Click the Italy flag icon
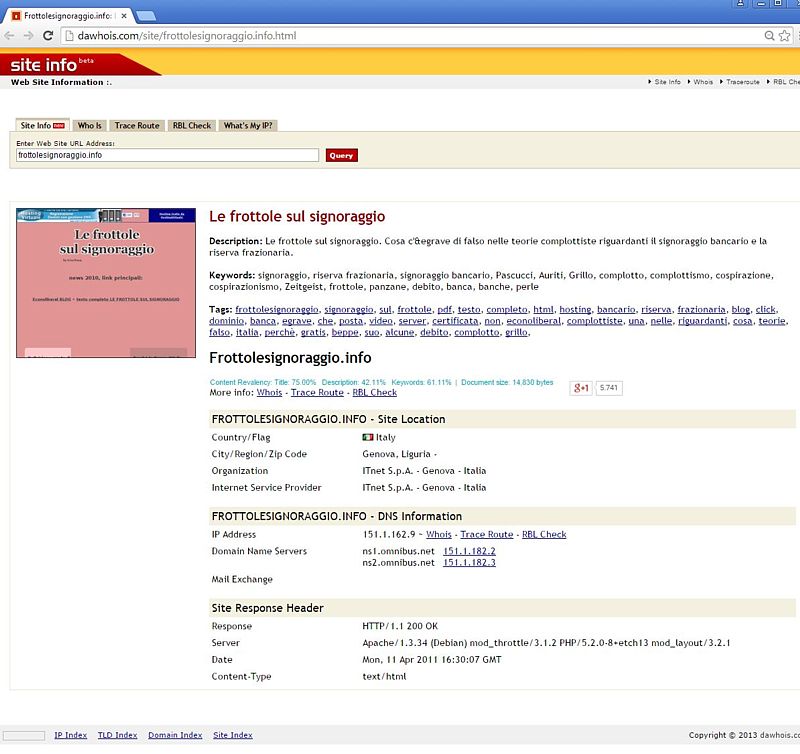Viewport: 800px width, 754px height. pyautogui.click(x=367, y=438)
